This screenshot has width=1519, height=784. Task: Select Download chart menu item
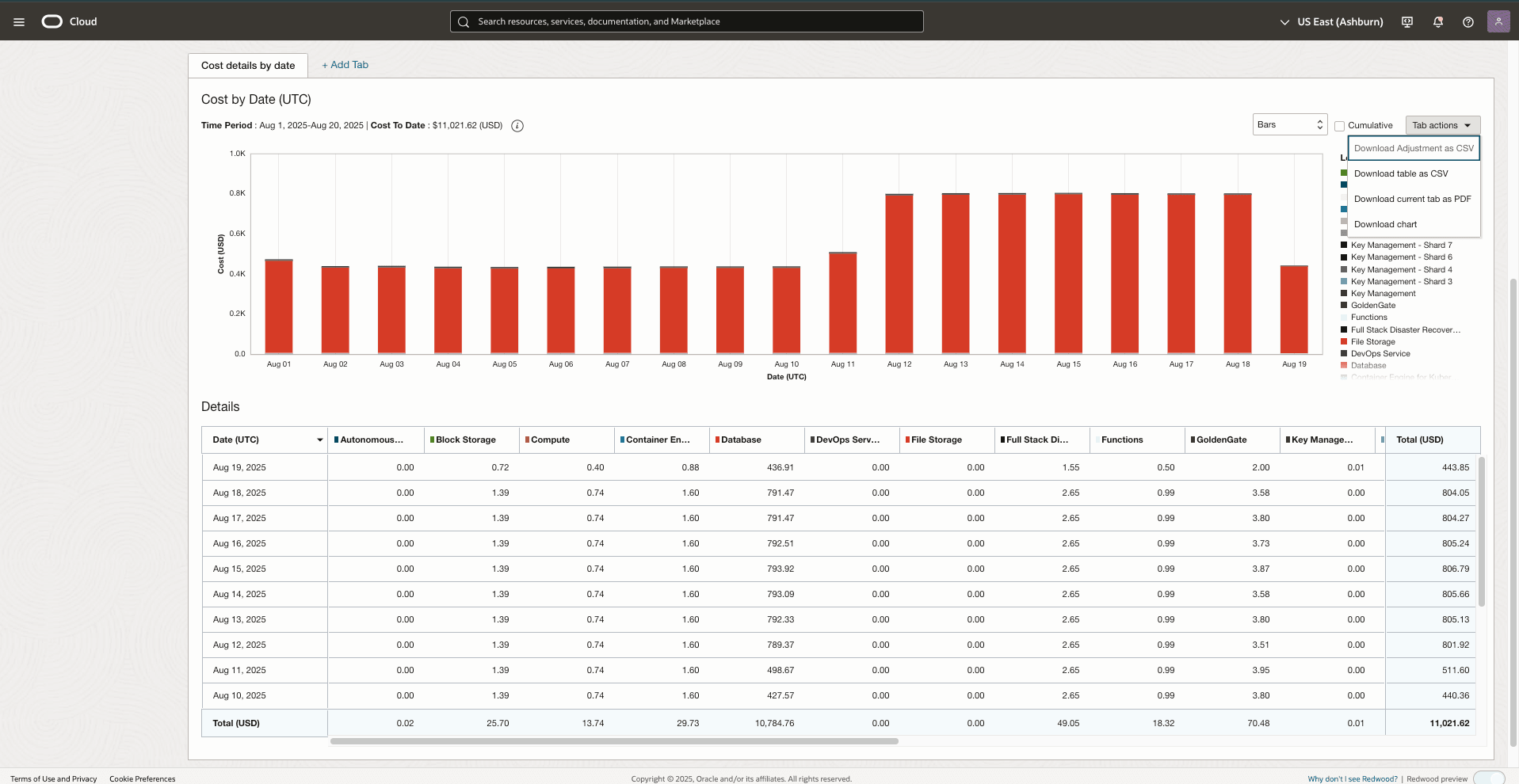[1414, 224]
